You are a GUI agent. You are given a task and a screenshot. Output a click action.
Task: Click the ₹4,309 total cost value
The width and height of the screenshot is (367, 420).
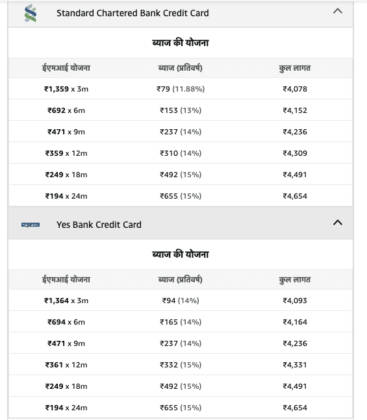(x=295, y=153)
